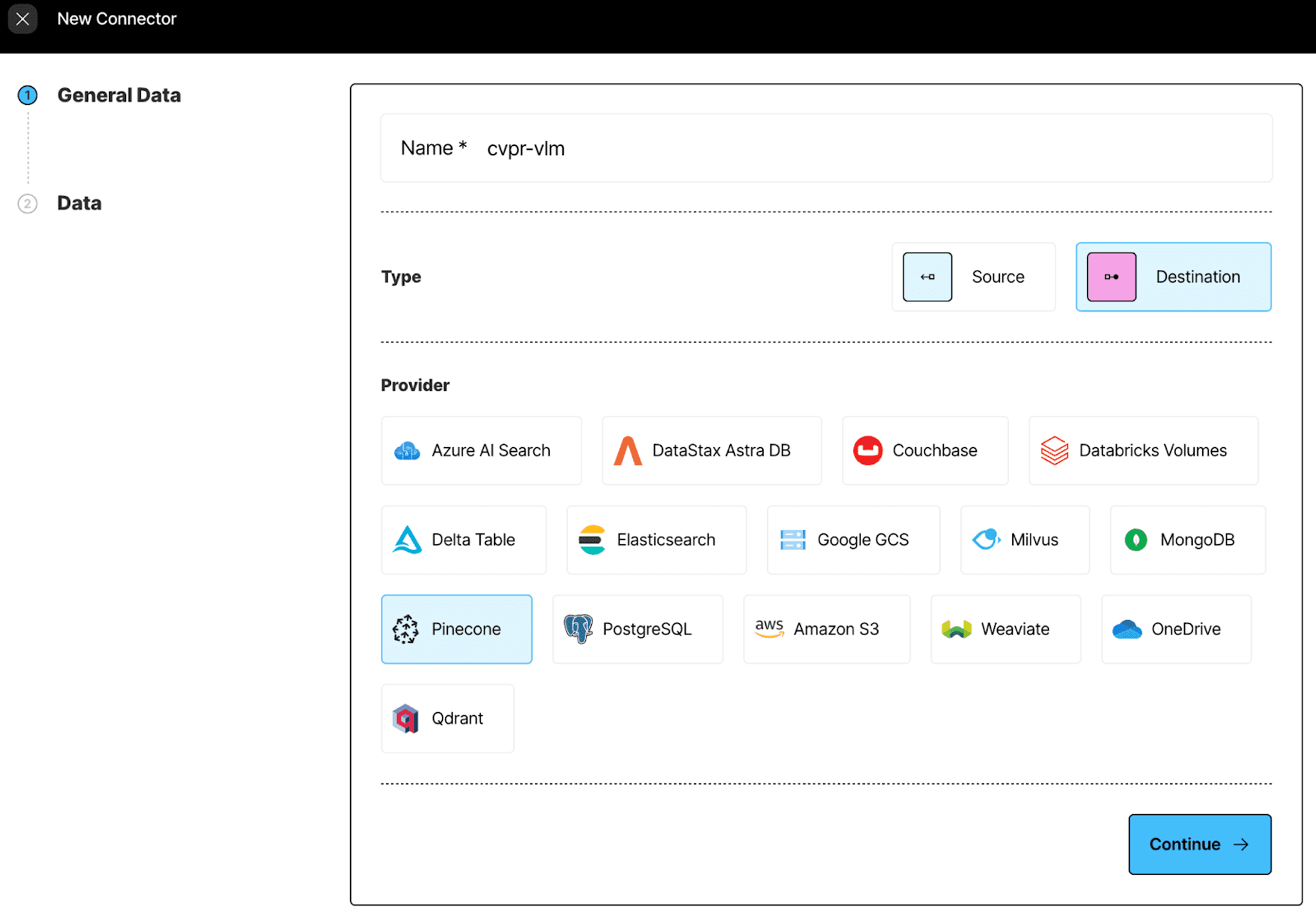
Task: Choose OneDrive provider
Action: [1176, 629]
